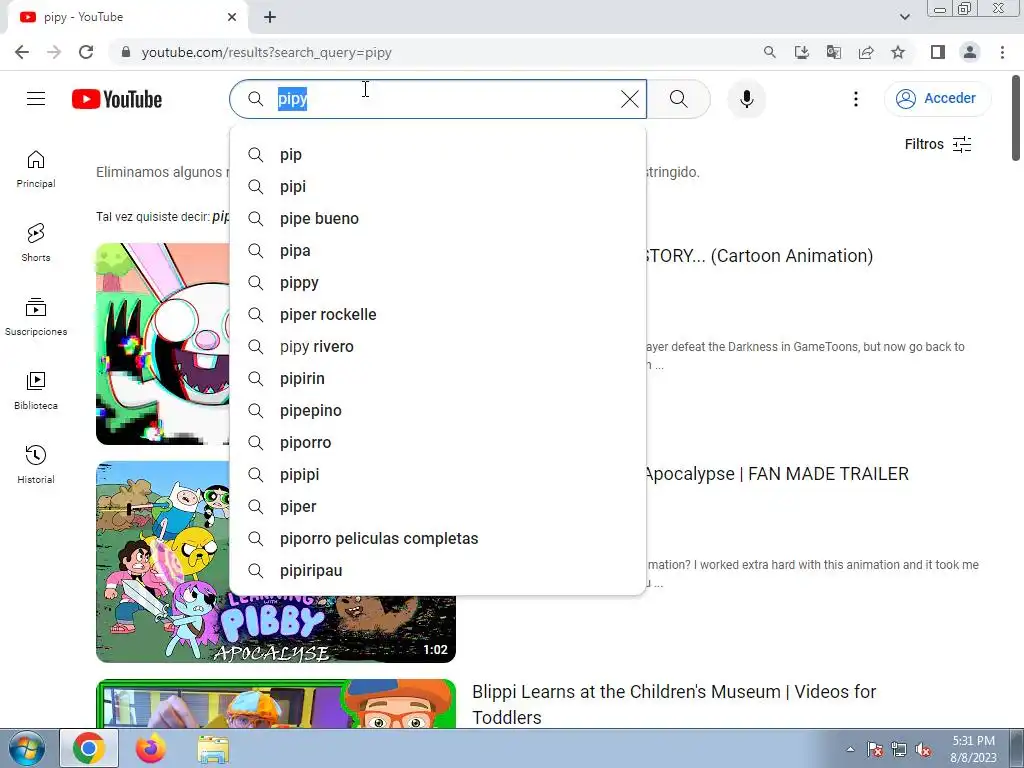The image size is (1024, 768).
Task: Close the 'pipy - YouTube' tab
Action: 232,18
